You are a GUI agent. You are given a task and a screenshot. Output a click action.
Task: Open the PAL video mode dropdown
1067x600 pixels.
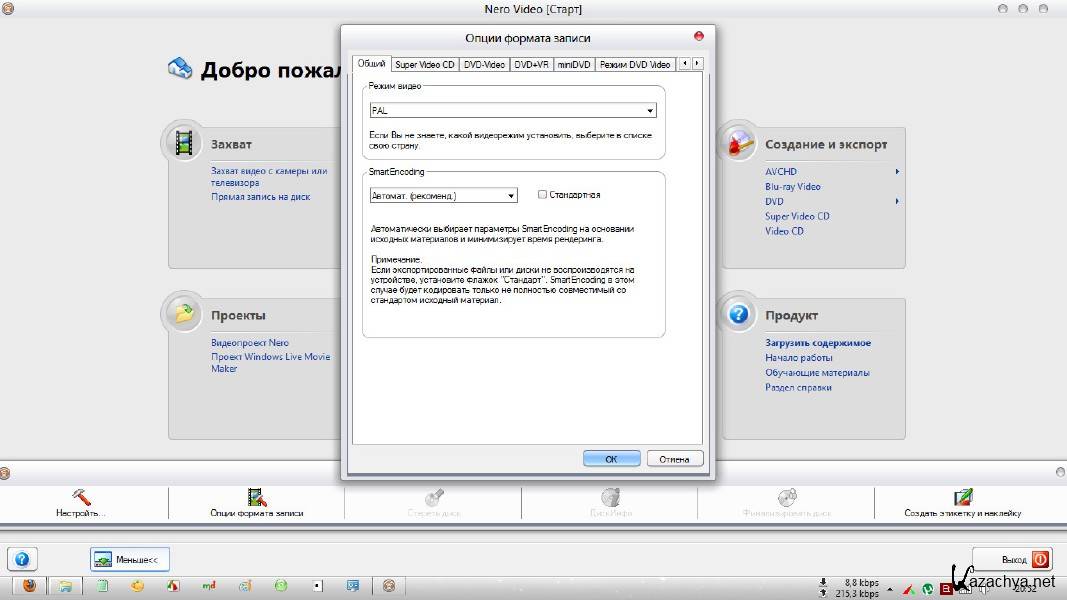(x=650, y=111)
